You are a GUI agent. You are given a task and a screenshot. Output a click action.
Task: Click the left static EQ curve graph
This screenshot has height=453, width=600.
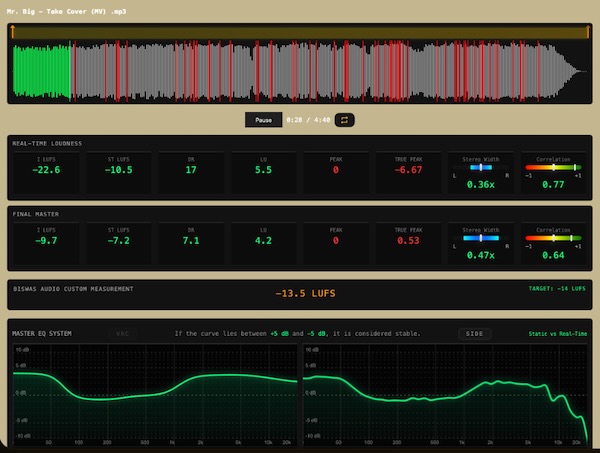point(155,395)
